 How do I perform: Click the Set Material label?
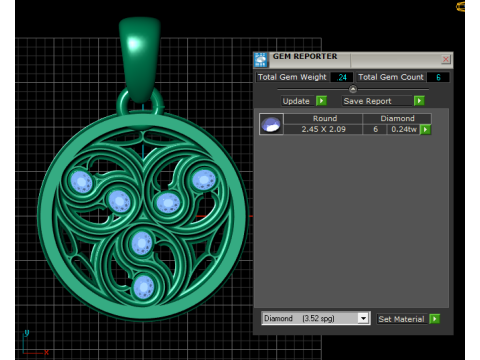click(401, 319)
